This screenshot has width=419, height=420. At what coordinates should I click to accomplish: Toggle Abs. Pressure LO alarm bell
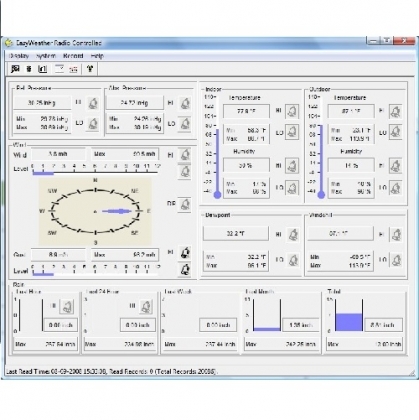coord(185,124)
